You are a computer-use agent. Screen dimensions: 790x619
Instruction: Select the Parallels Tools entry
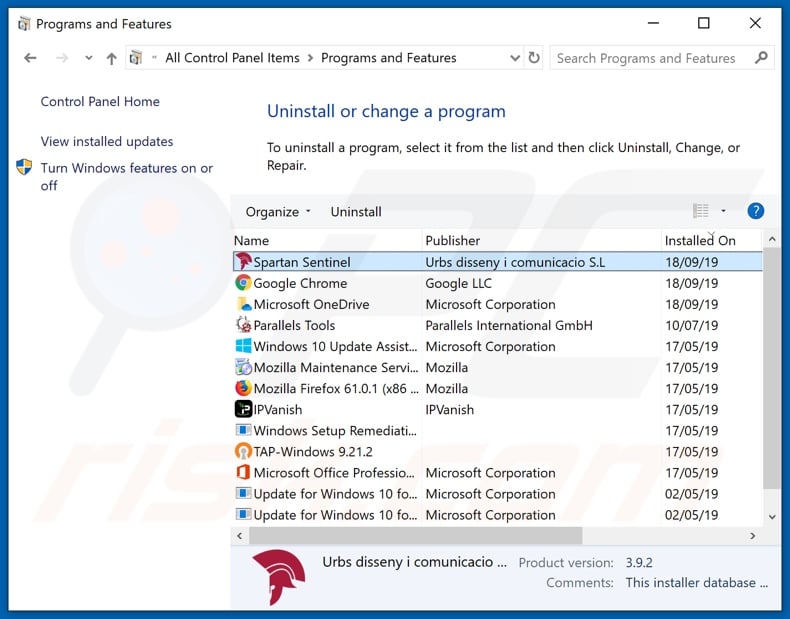(294, 325)
